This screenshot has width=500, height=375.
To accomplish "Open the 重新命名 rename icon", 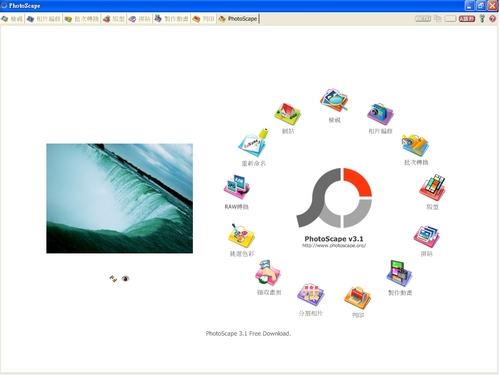I will click(254, 143).
